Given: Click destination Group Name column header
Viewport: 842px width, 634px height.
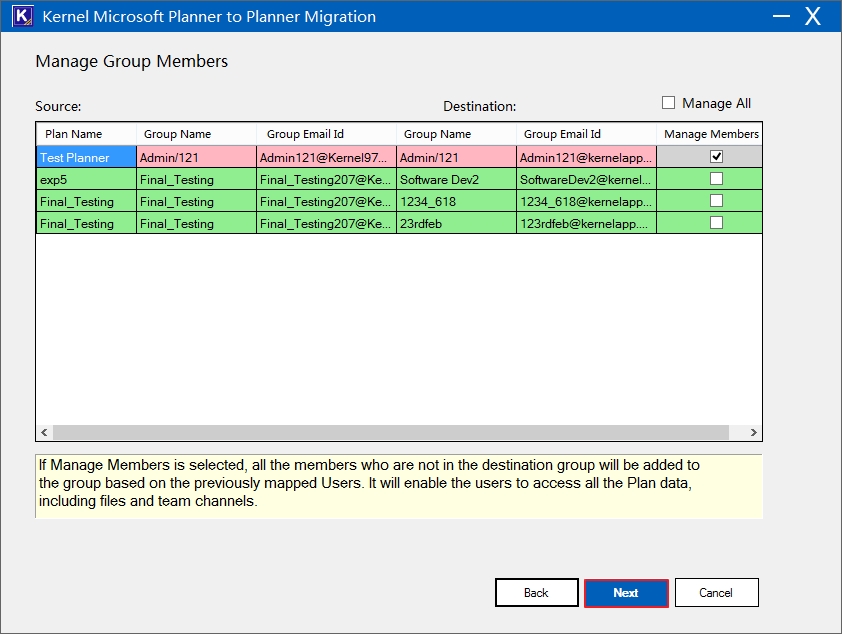Looking at the screenshot, I should pyautogui.click(x=456, y=134).
